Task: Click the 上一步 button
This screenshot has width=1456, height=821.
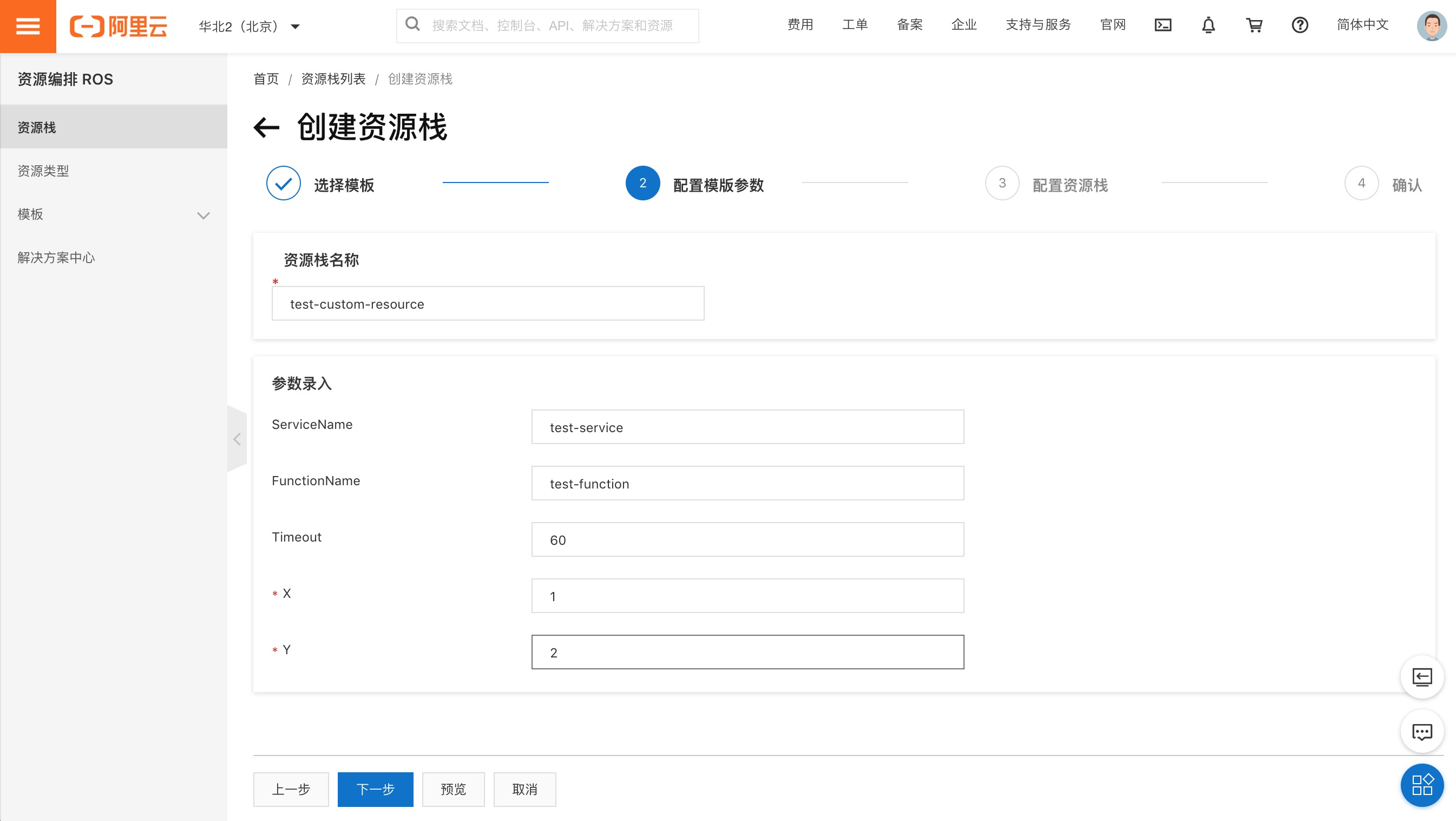Action: [x=291, y=790]
